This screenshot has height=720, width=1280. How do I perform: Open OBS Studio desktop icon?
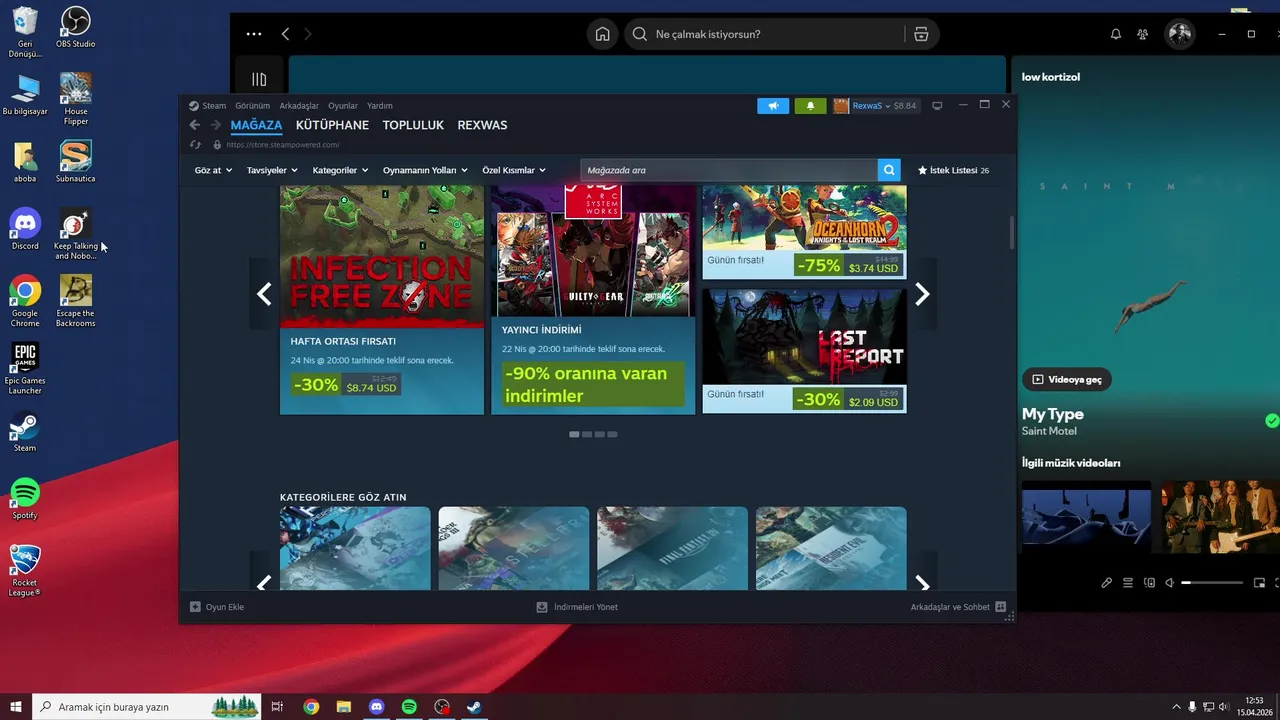pos(76,27)
